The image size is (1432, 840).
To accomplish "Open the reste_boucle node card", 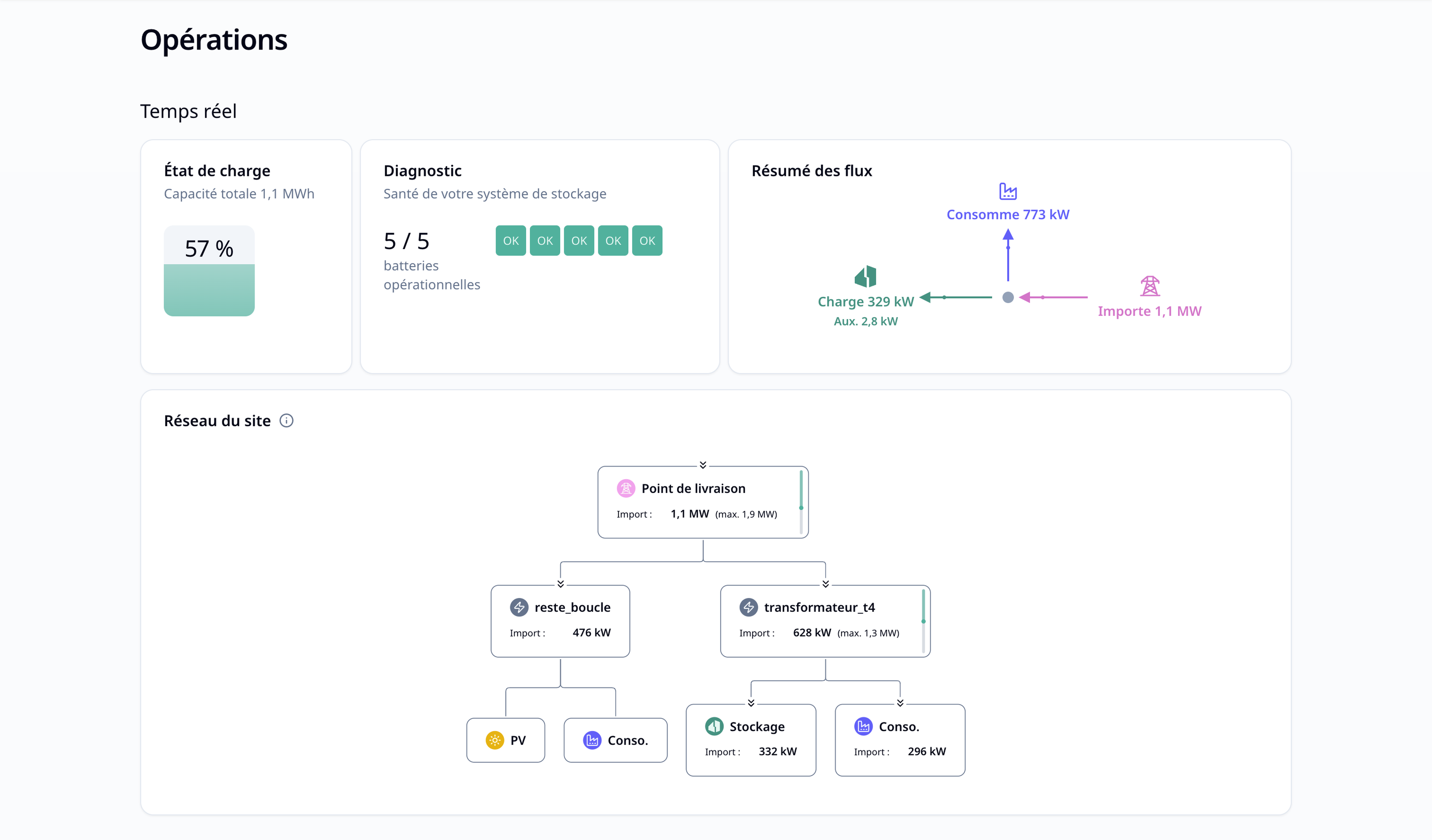I will tap(560, 621).
